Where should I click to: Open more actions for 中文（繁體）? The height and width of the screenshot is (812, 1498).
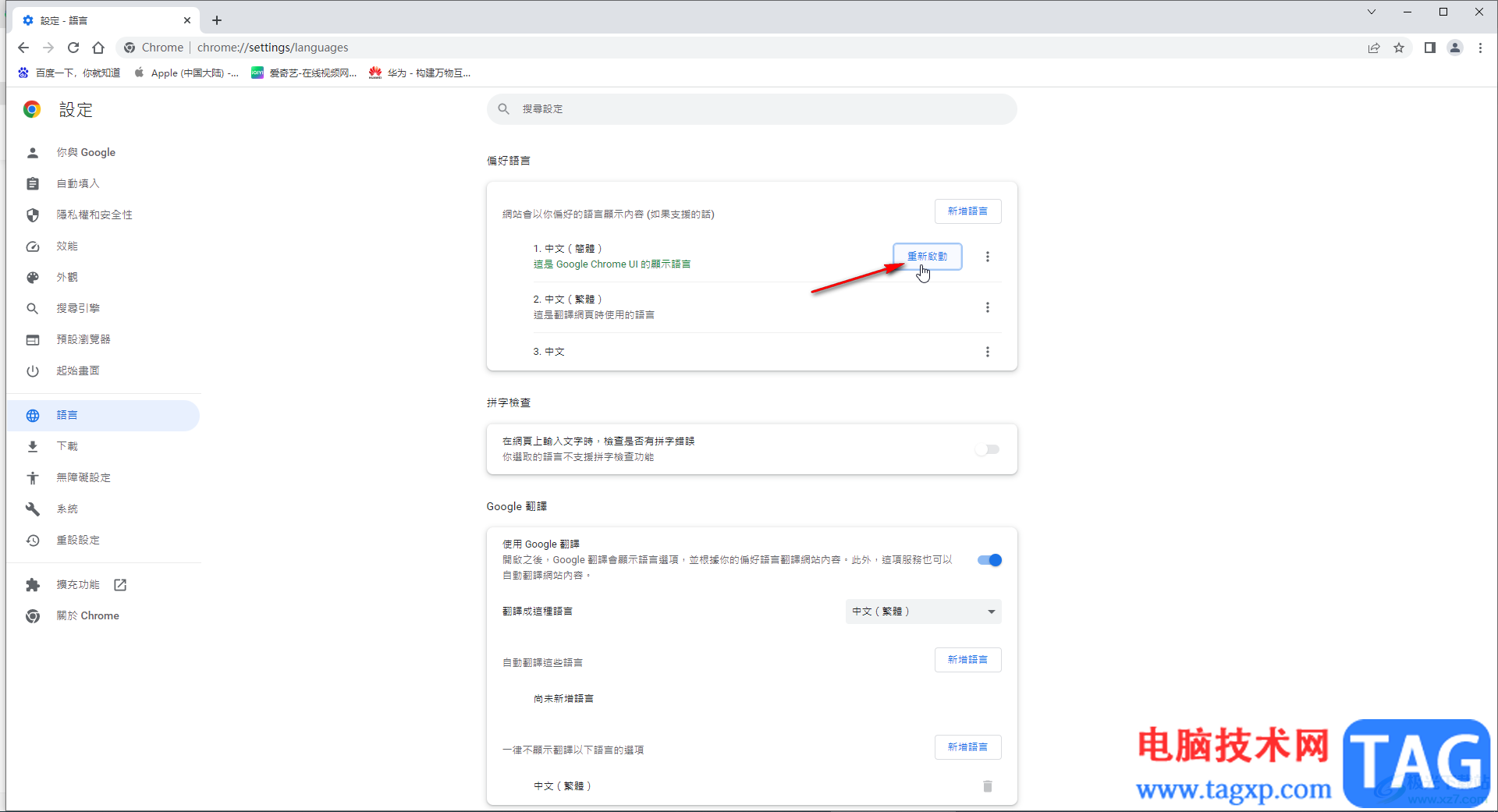[988, 307]
